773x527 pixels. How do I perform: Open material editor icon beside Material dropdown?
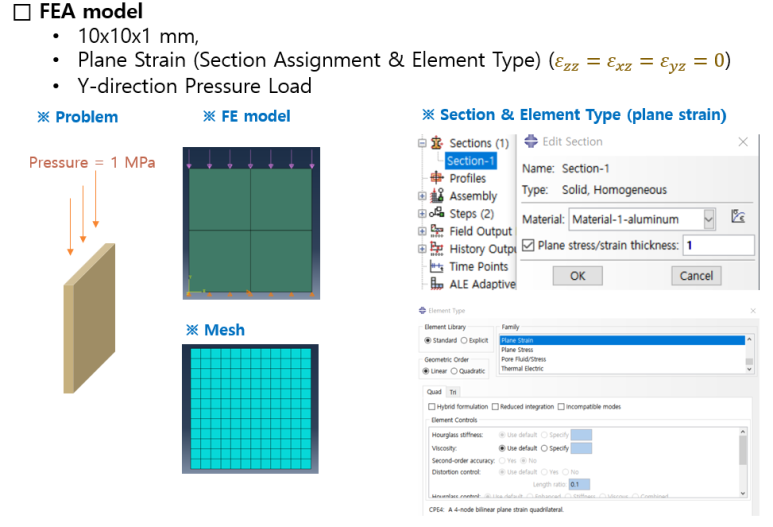[x=739, y=217]
